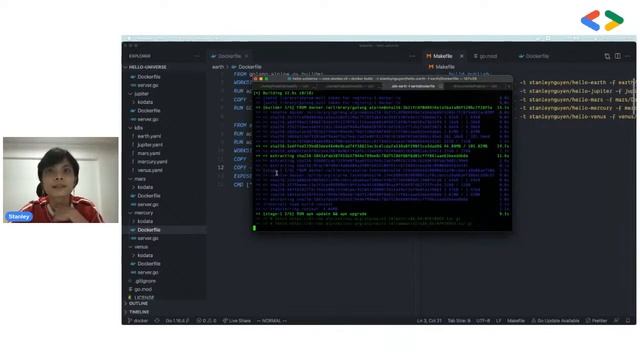This screenshot has height=360, width=640.
Task: Expand kodata folder under mars
Action: [x=145, y=187]
